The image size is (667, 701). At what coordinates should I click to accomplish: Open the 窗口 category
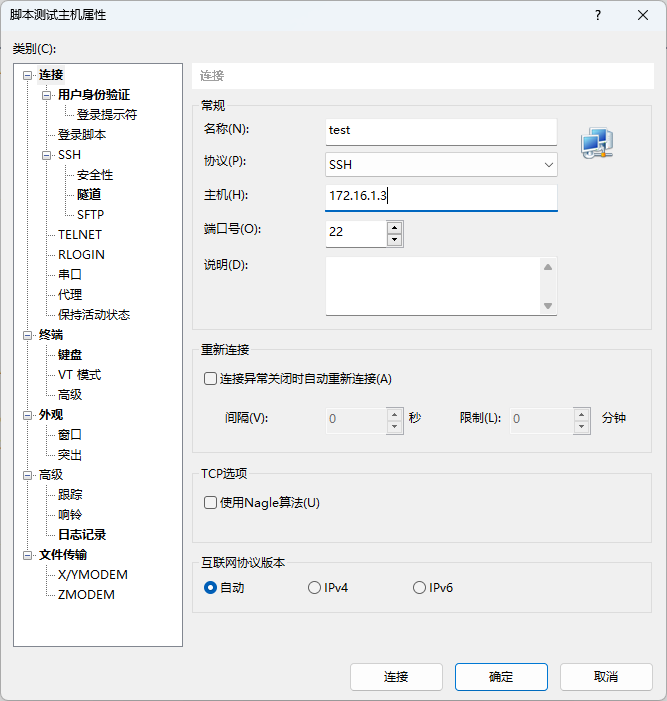click(70, 435)
